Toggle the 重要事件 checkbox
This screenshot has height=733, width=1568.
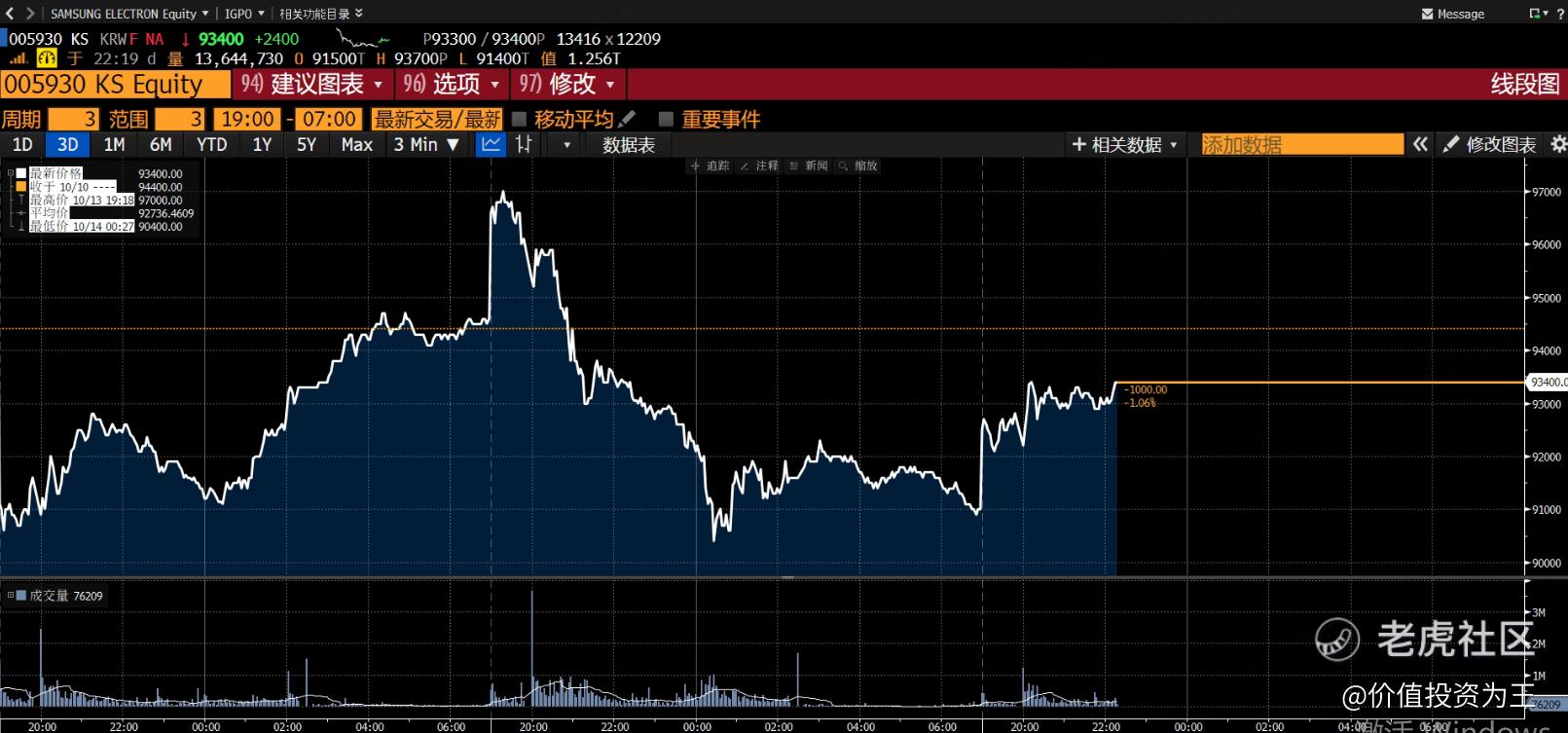tap(666, 119)
